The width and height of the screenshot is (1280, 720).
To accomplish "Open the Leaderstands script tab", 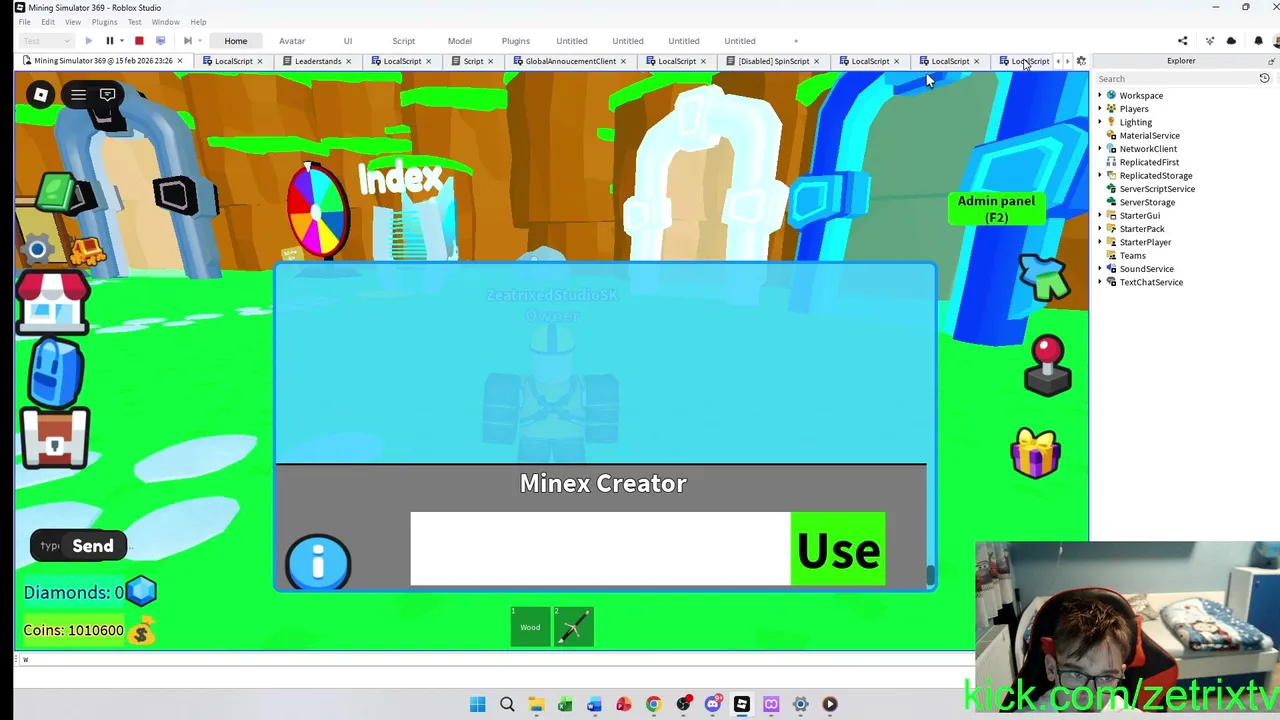I will coord(318,61).
